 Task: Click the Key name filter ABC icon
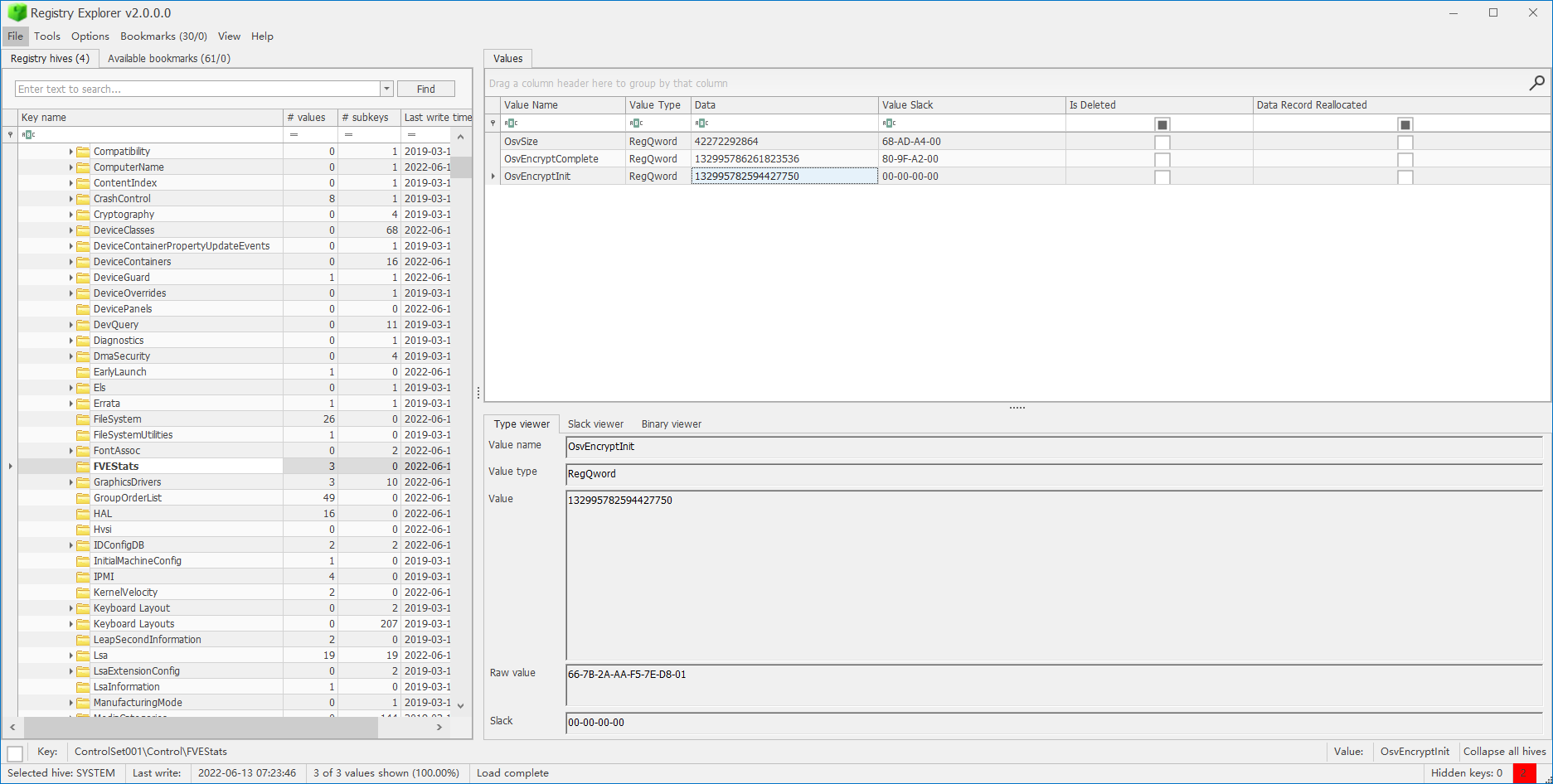pyautogui.click(x=28, y=135)
